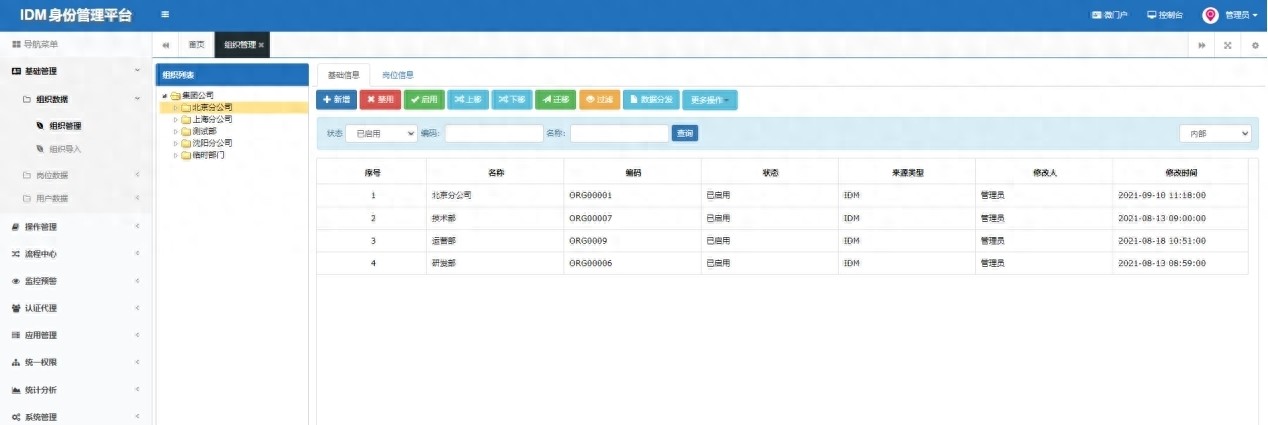Toggle the sidebar hamburger menu icon

coord(165,15)
